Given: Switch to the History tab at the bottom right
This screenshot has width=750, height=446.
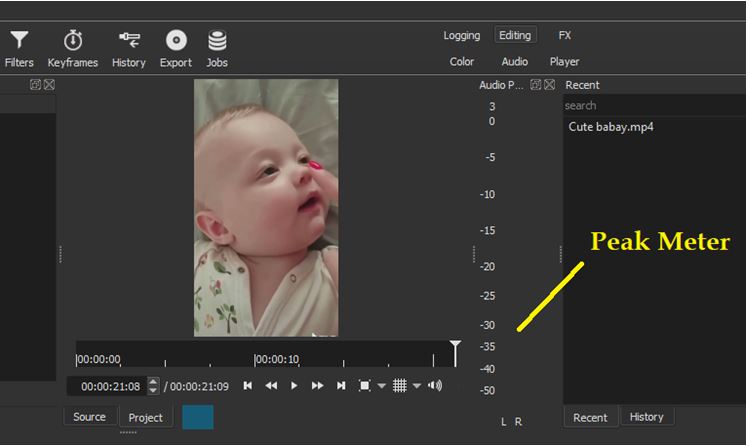Looking at the screenshot, I should [x=646, y=417].
